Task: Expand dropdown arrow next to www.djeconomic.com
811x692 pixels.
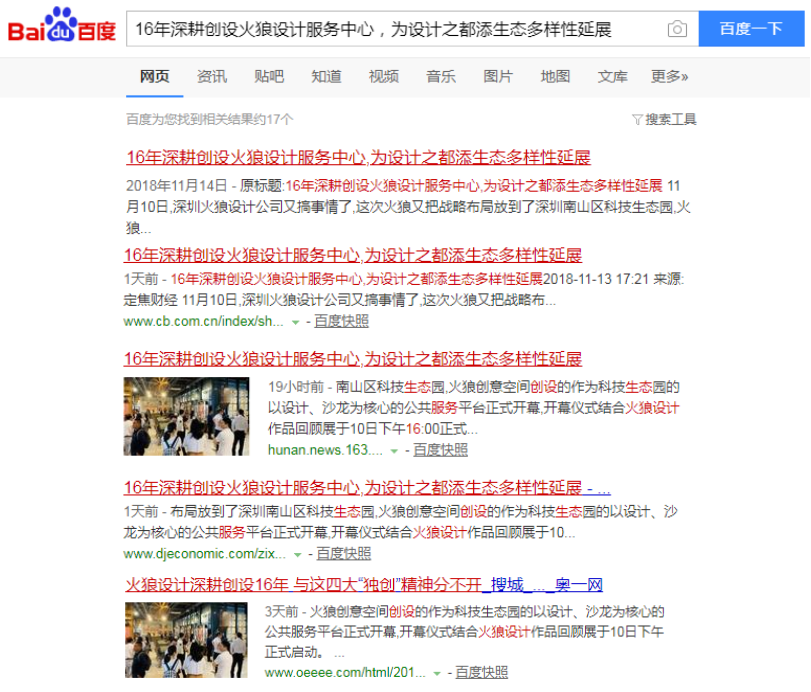Action: tap(297, 555)
